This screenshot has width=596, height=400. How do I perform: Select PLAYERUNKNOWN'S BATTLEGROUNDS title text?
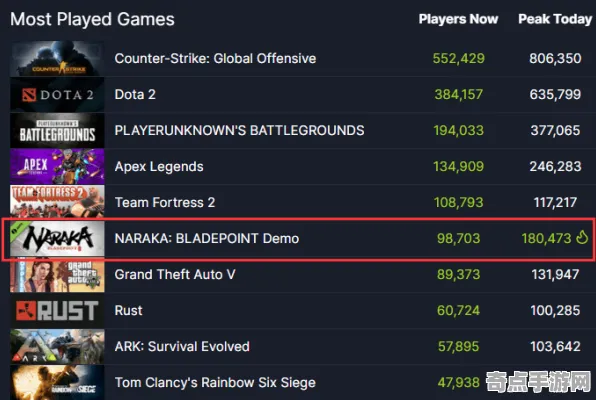(239, 130)
